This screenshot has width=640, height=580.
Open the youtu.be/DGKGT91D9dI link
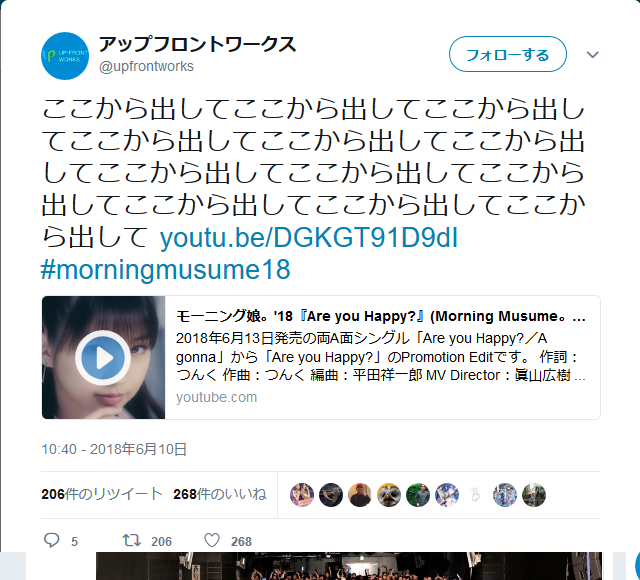click(309, 238)
